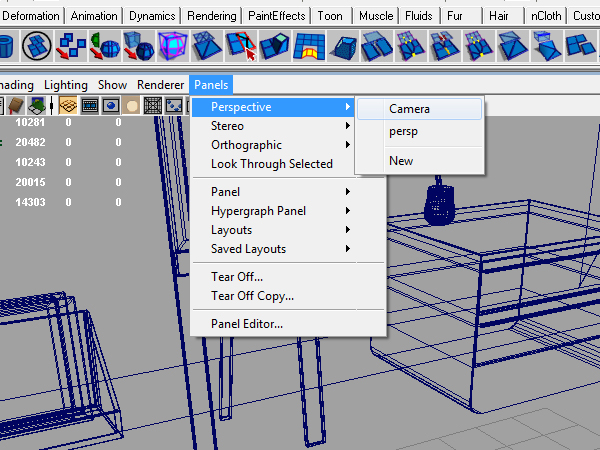Open the Show menu

(112, 85)
